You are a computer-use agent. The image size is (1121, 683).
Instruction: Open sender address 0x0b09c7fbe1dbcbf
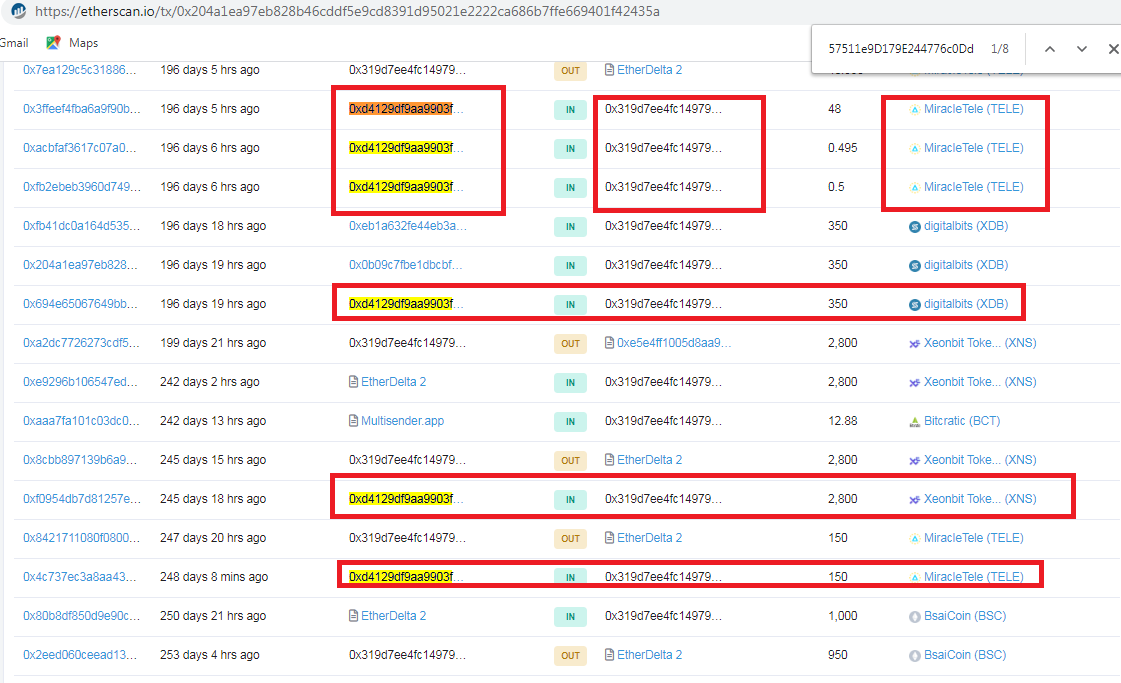pos(405,265)
